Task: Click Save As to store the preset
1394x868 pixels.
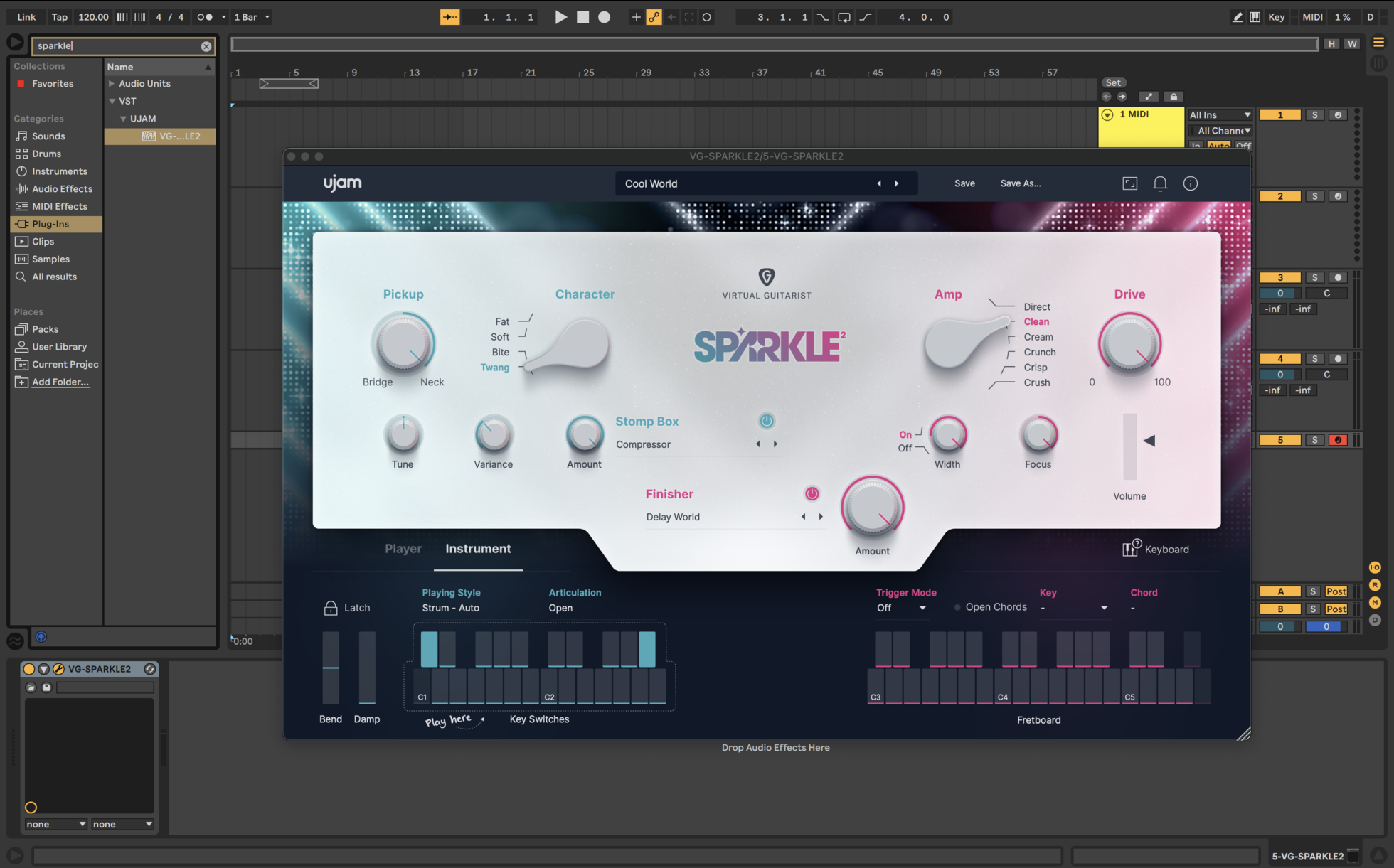Action: pyautogui.click(x=1020, y=183)
